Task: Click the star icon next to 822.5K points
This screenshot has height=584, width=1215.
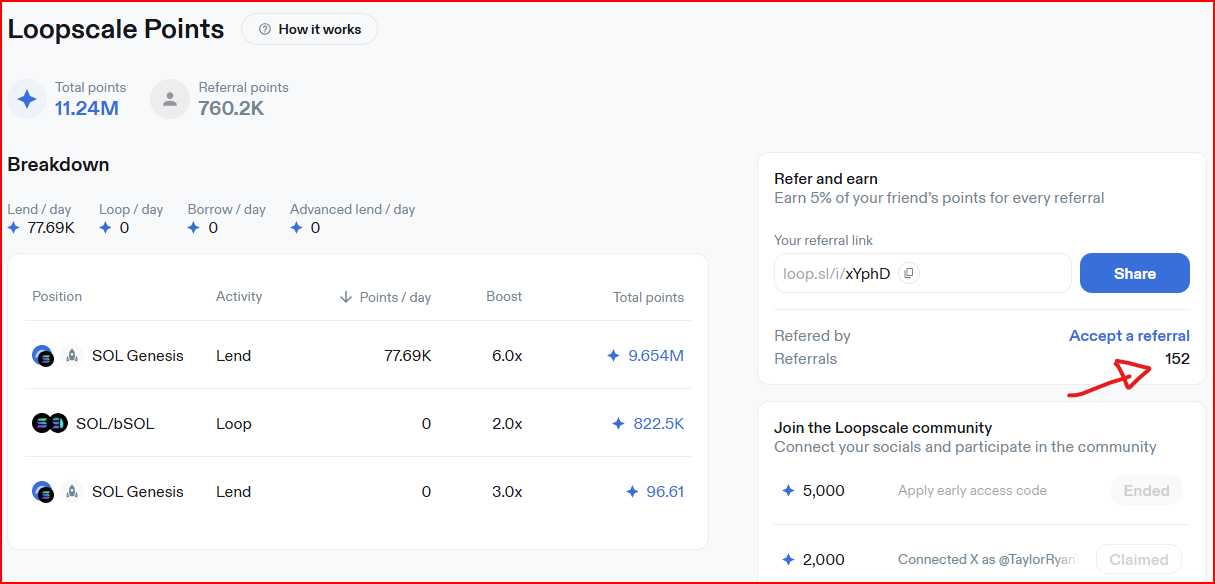Action: point(619,424)
